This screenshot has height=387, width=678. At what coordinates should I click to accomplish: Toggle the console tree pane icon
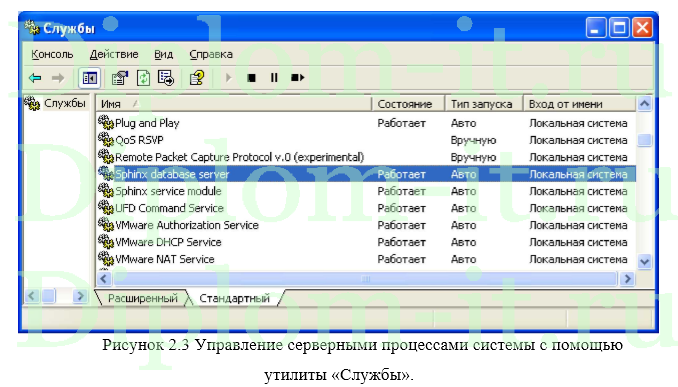point(90,78)
